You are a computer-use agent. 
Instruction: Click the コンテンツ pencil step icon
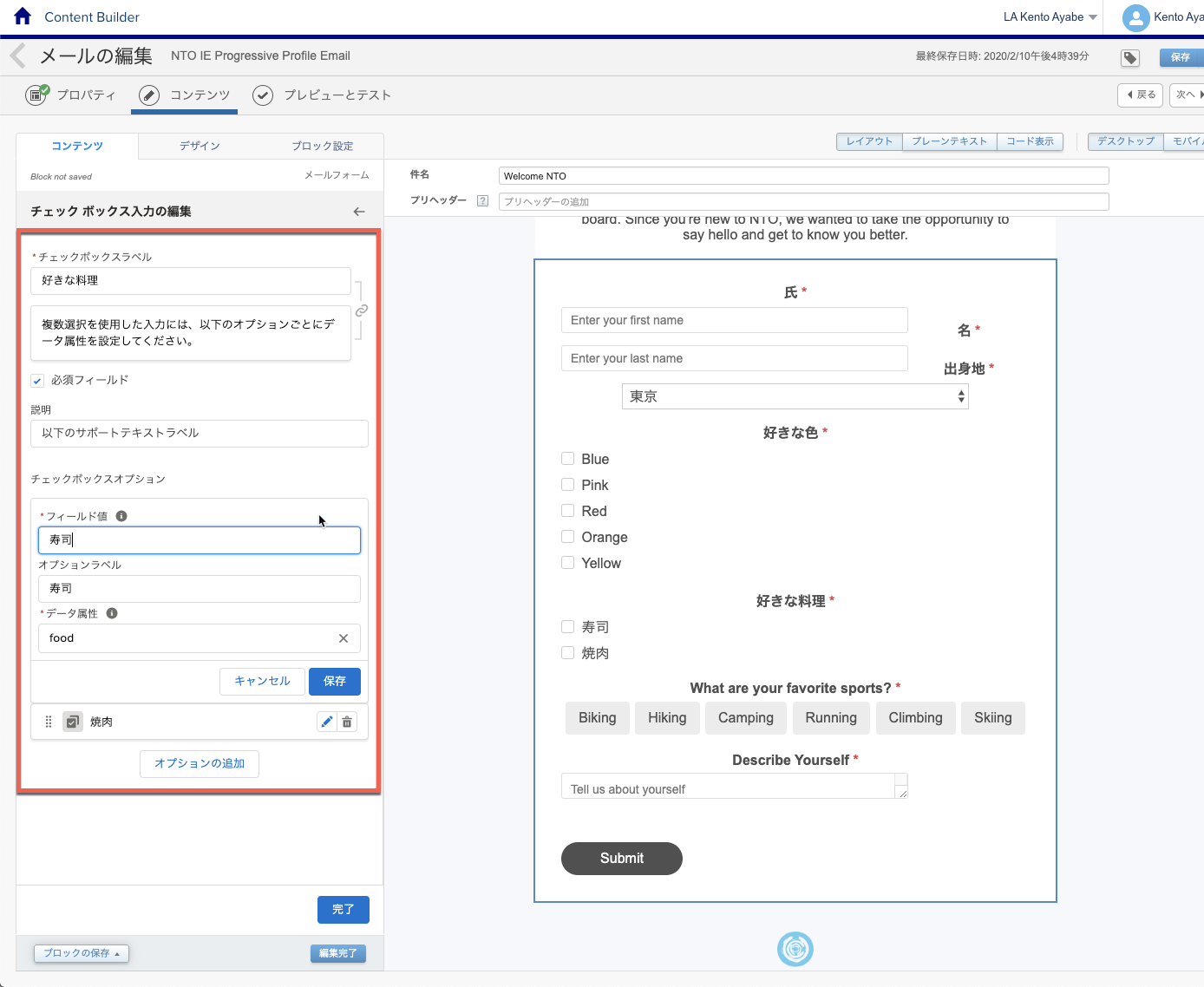tap(149, 95)
